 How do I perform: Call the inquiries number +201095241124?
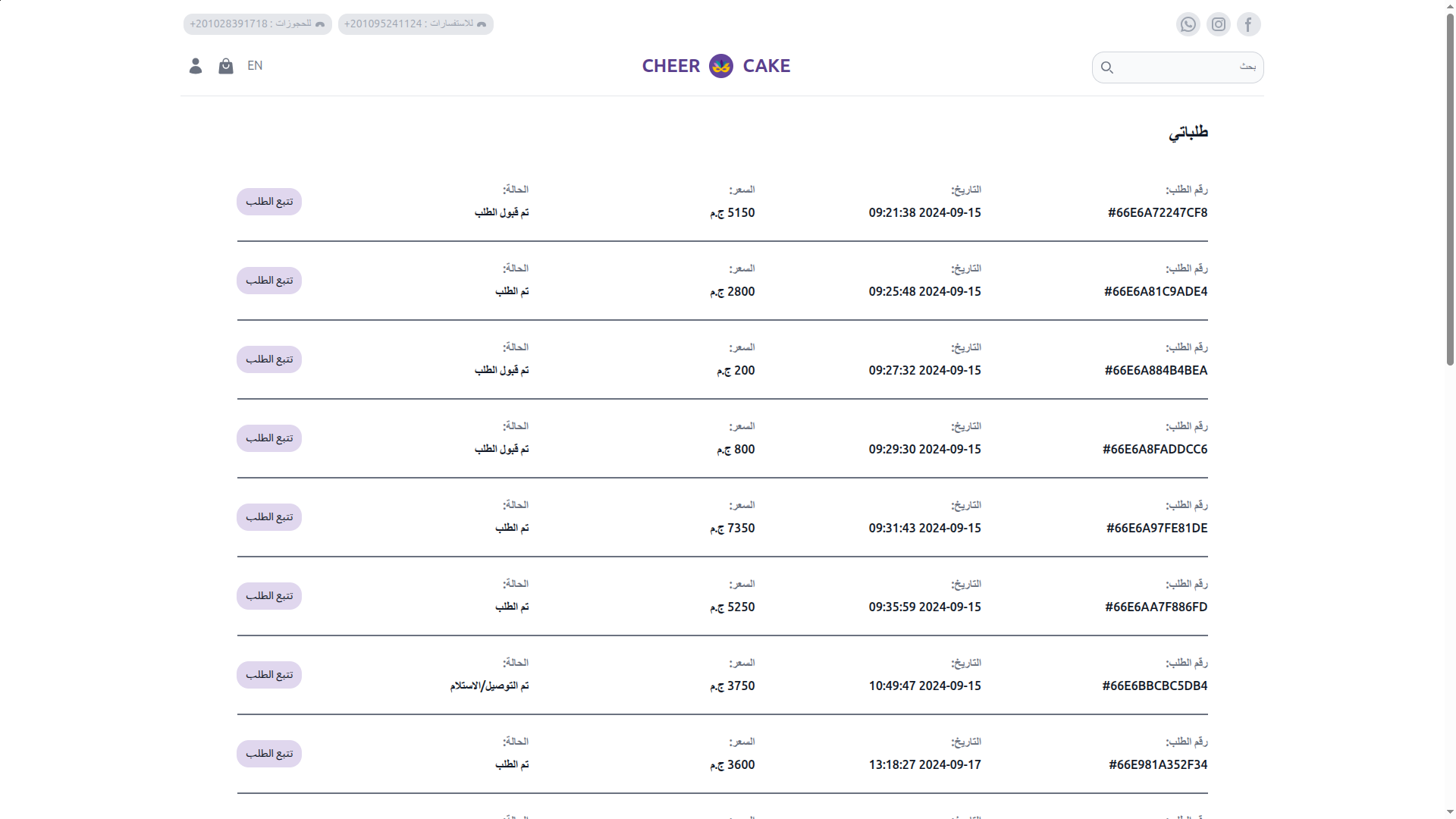pyautogui.click(x=416, y=24)
